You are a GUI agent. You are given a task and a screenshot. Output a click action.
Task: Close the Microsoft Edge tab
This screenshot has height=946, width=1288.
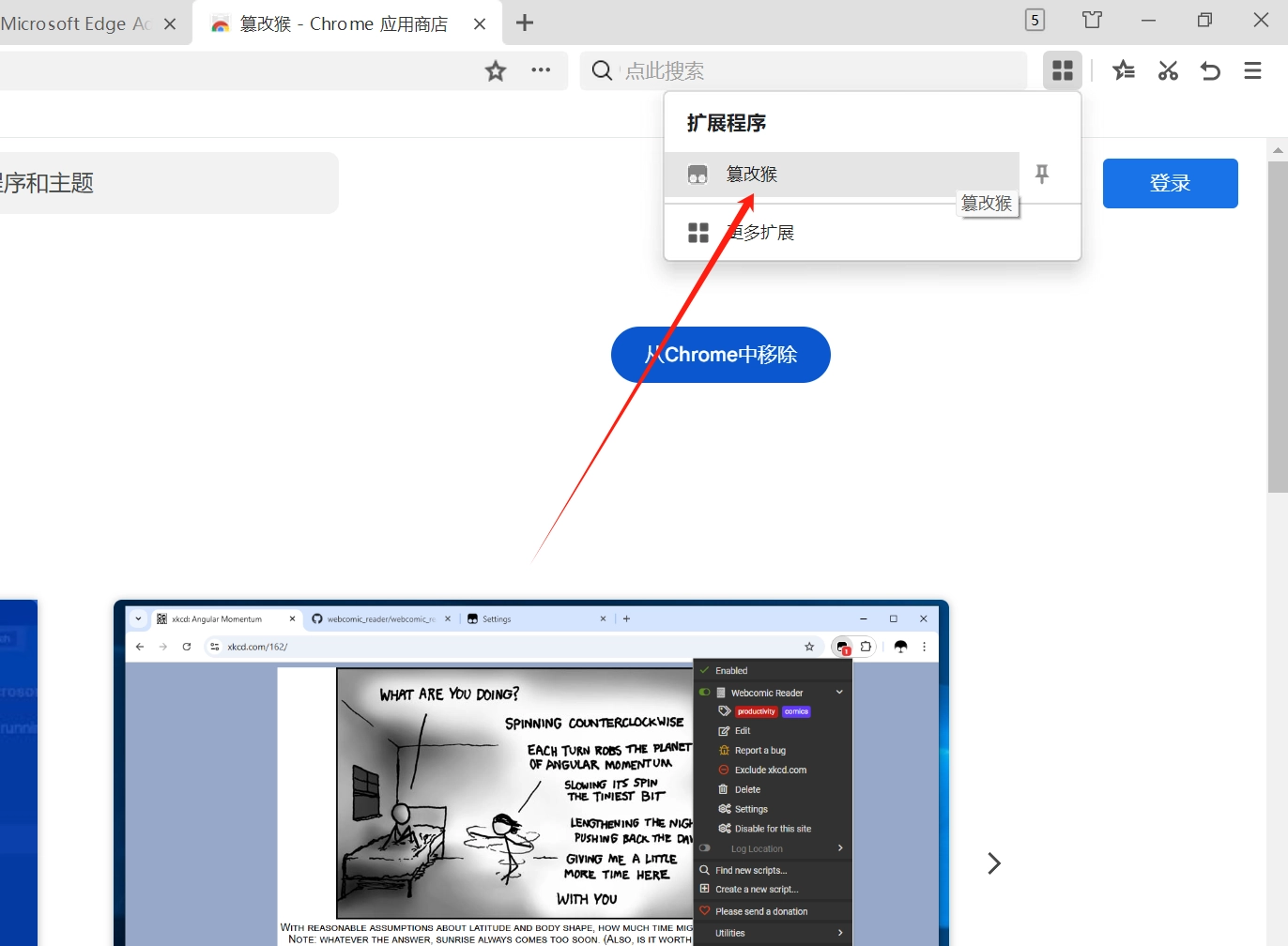[x=170, y=23]
